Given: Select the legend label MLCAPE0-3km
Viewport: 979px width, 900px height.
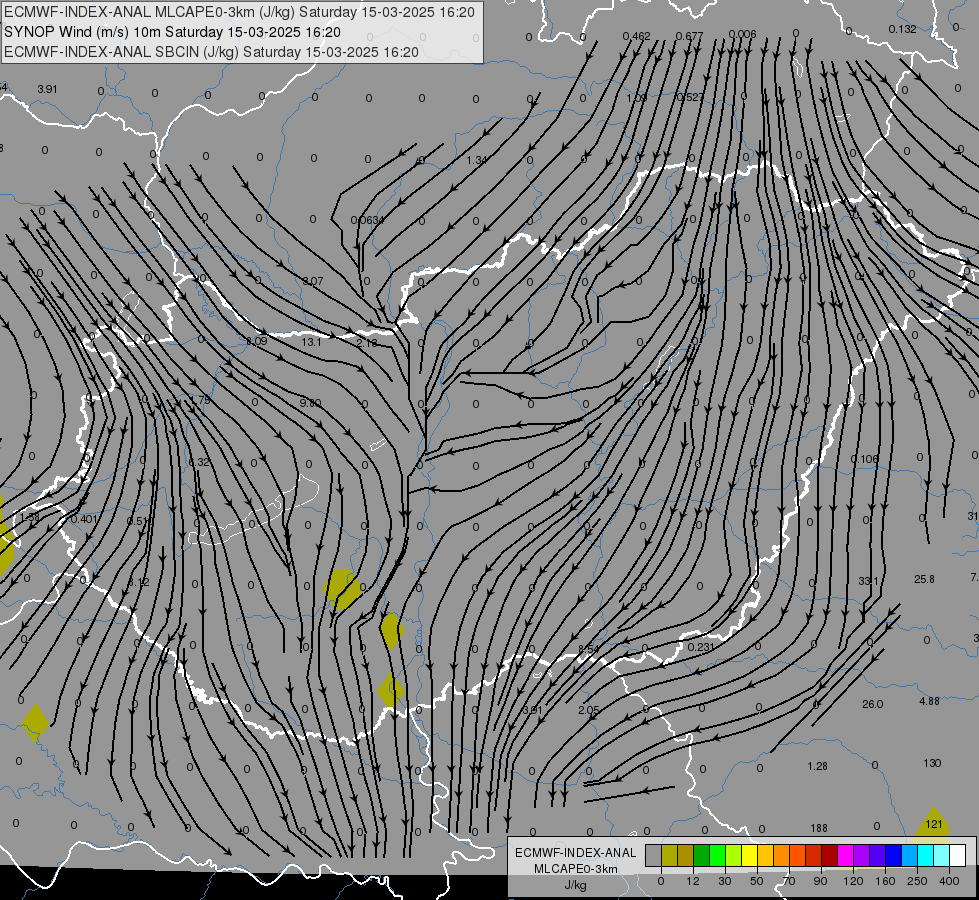Looking at the screenshot, I should [576, 869].
